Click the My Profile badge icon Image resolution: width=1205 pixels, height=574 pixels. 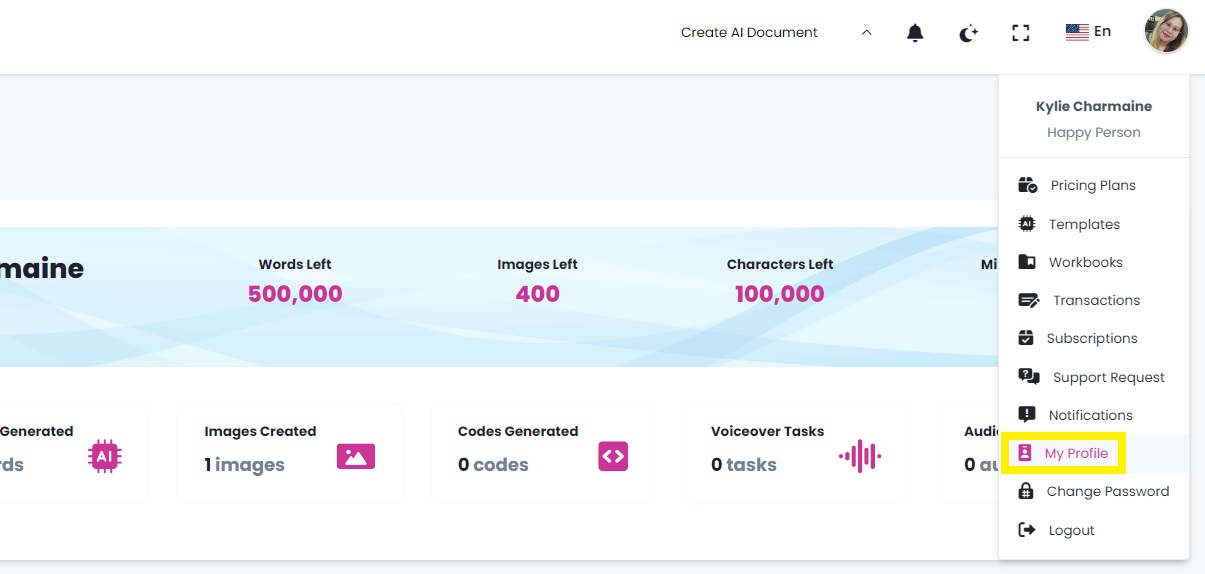click(1024, 453)
